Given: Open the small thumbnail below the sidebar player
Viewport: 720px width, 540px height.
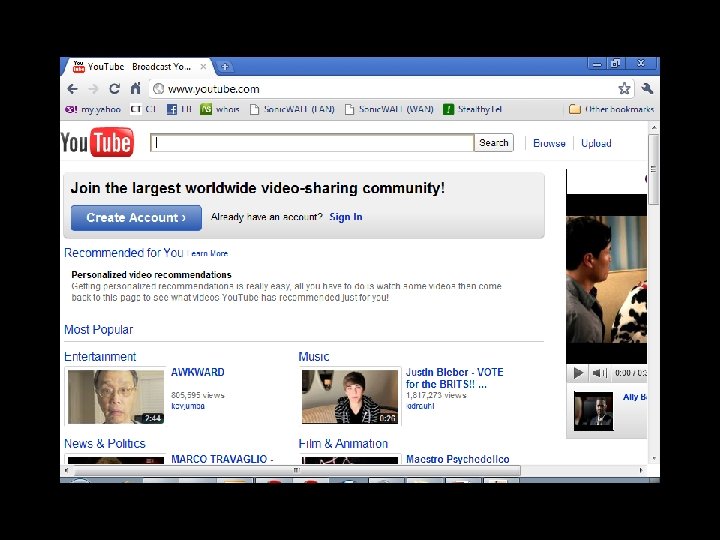Looking at the screenshot, I should (x=593, y=411).
